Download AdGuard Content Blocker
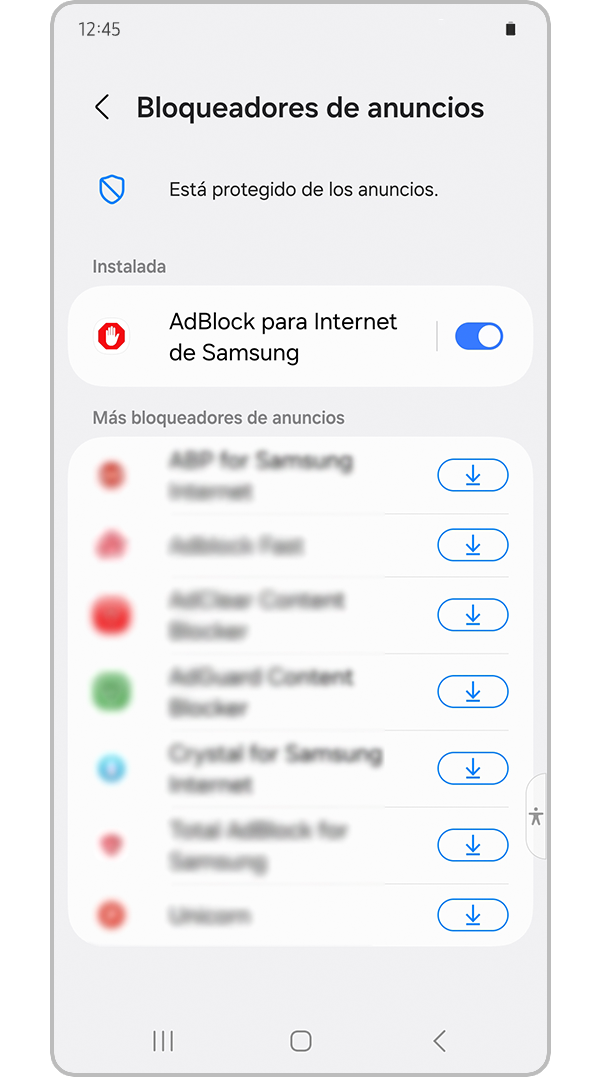Screen dimensions: 600x1077 click(x=473, y=692)
